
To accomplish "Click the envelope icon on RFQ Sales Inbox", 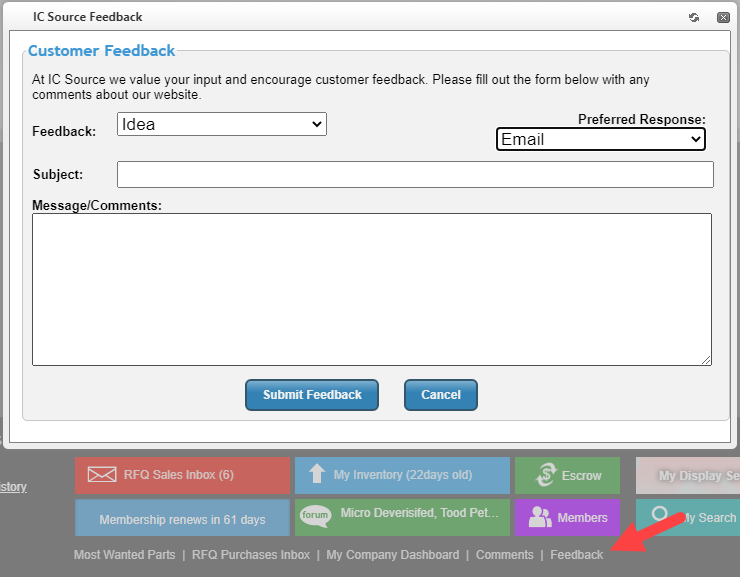I will (x=102, y=475).
